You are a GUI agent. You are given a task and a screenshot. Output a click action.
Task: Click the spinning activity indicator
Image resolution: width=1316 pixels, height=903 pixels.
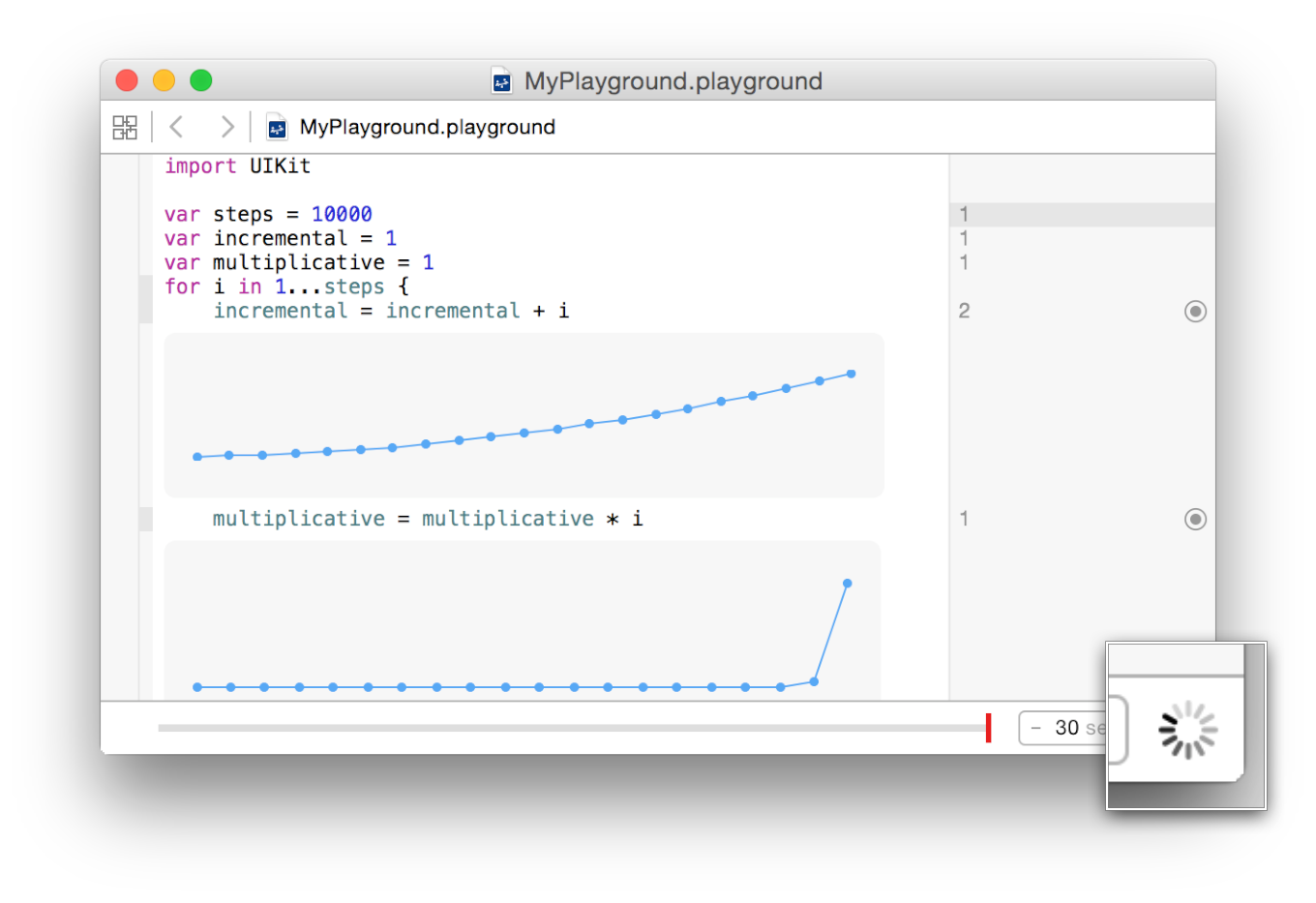[x=1187, y=731]
